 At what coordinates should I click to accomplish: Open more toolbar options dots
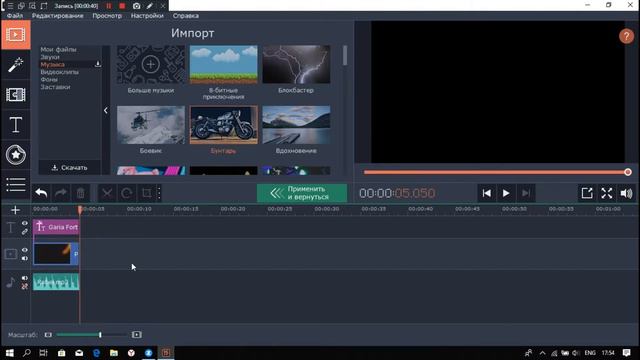159,193
